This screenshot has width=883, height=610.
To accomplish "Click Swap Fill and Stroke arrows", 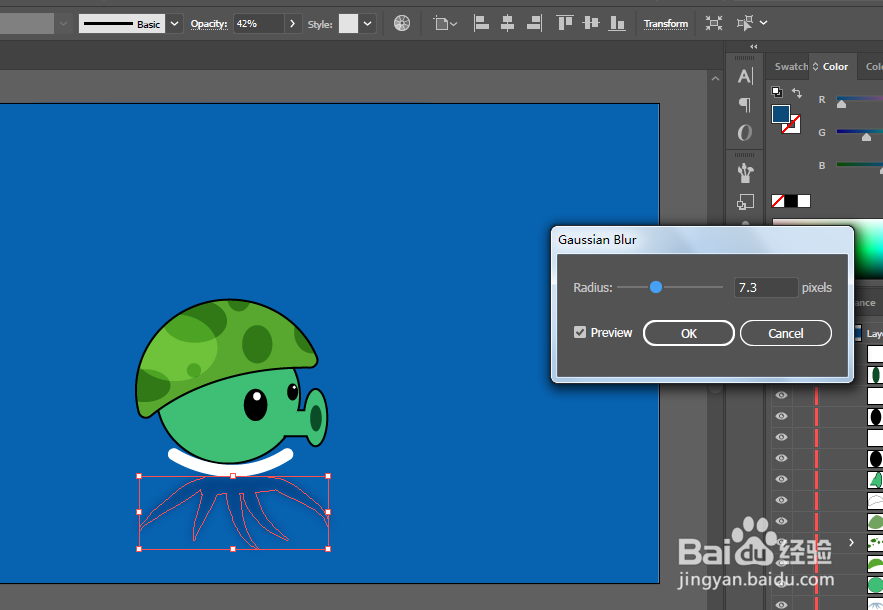I will [796, 92].
